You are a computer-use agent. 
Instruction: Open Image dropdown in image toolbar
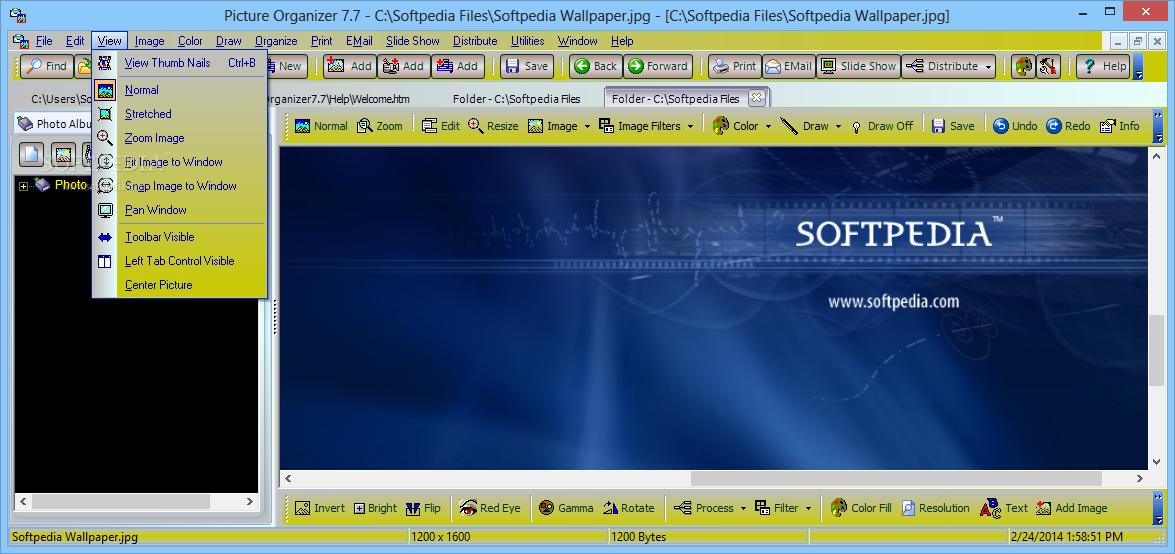coord(588,126)
